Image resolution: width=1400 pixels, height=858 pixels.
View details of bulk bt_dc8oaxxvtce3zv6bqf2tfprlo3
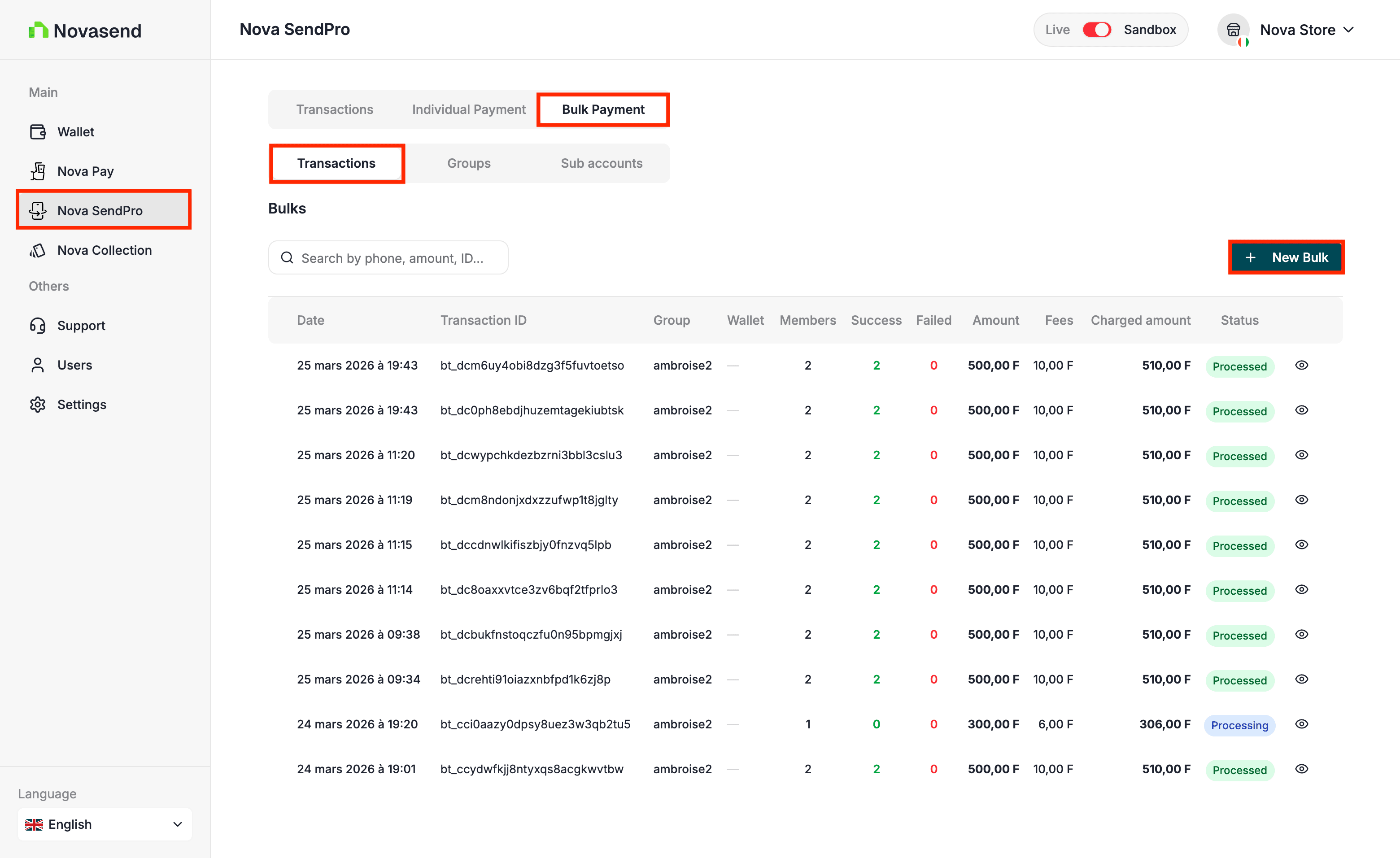(x=1301, y=590)
